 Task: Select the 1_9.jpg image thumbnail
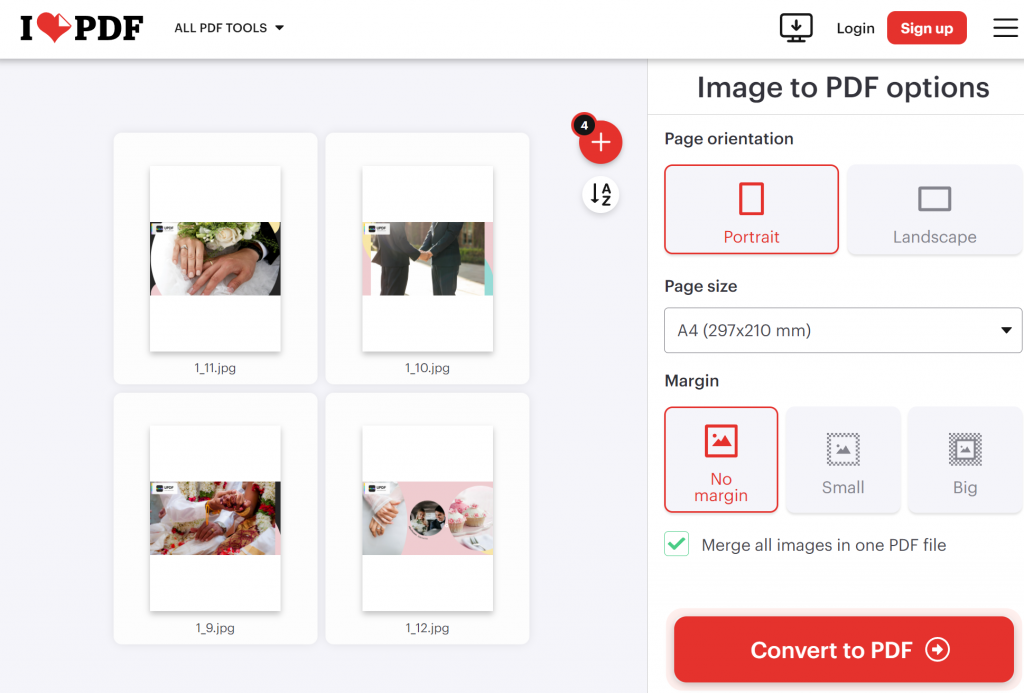pos(214,518)
